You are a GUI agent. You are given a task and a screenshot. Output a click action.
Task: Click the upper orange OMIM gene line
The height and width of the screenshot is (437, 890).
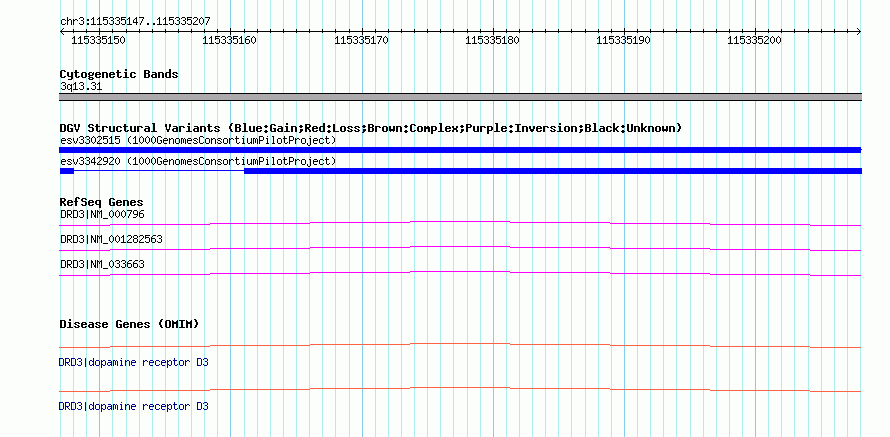(460, 344)
